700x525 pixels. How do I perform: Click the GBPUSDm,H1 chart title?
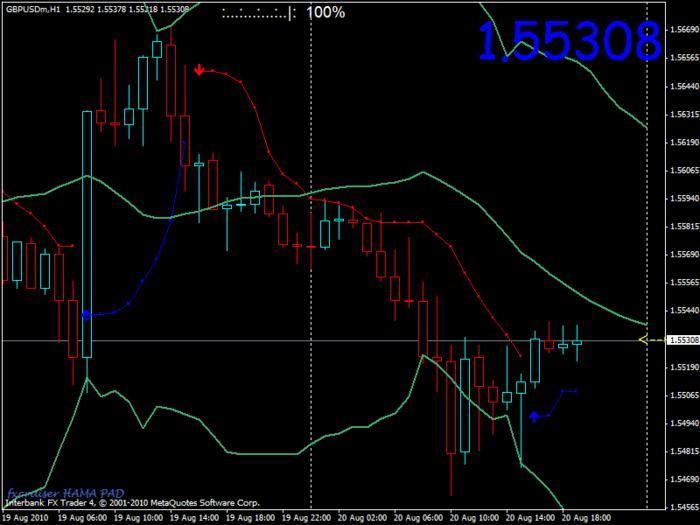(33, 10)
